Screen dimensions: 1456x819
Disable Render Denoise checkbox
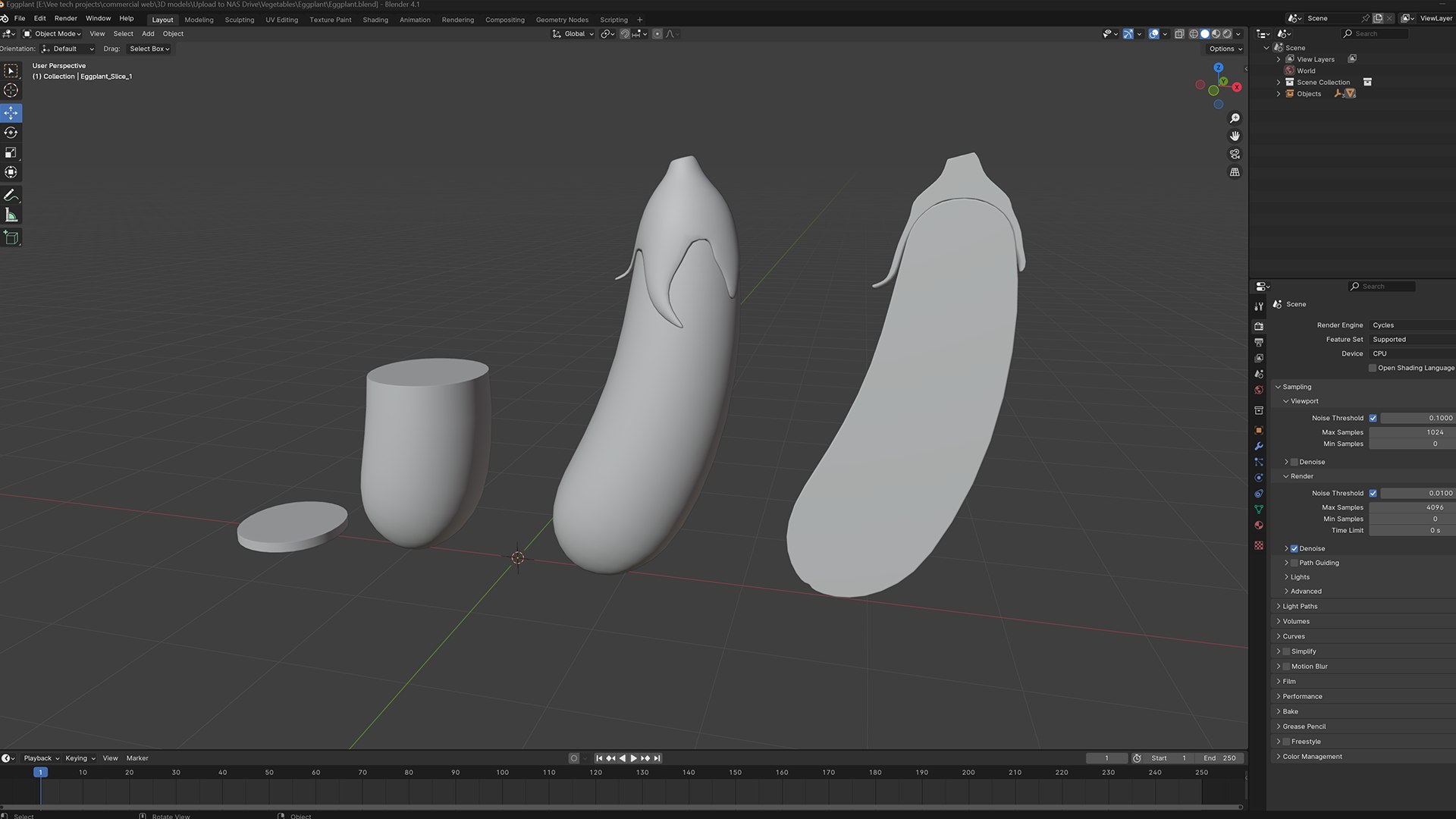point(1294,548)
